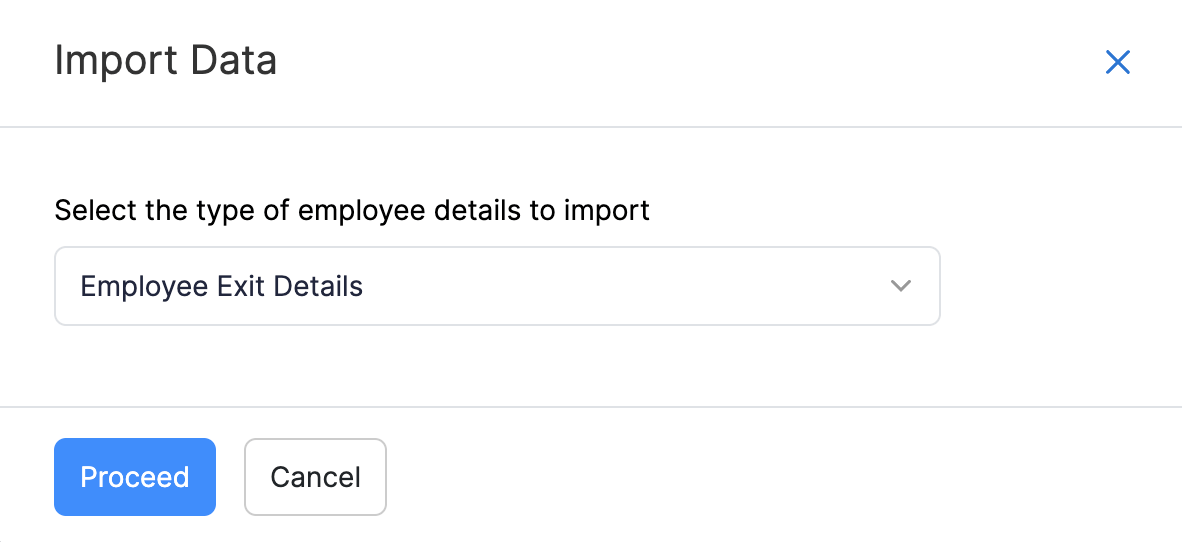Image resolution: width=1182 pixels, height=542 pixels.
Task: Cancel the data import
Action: click(x=315, y=477)
